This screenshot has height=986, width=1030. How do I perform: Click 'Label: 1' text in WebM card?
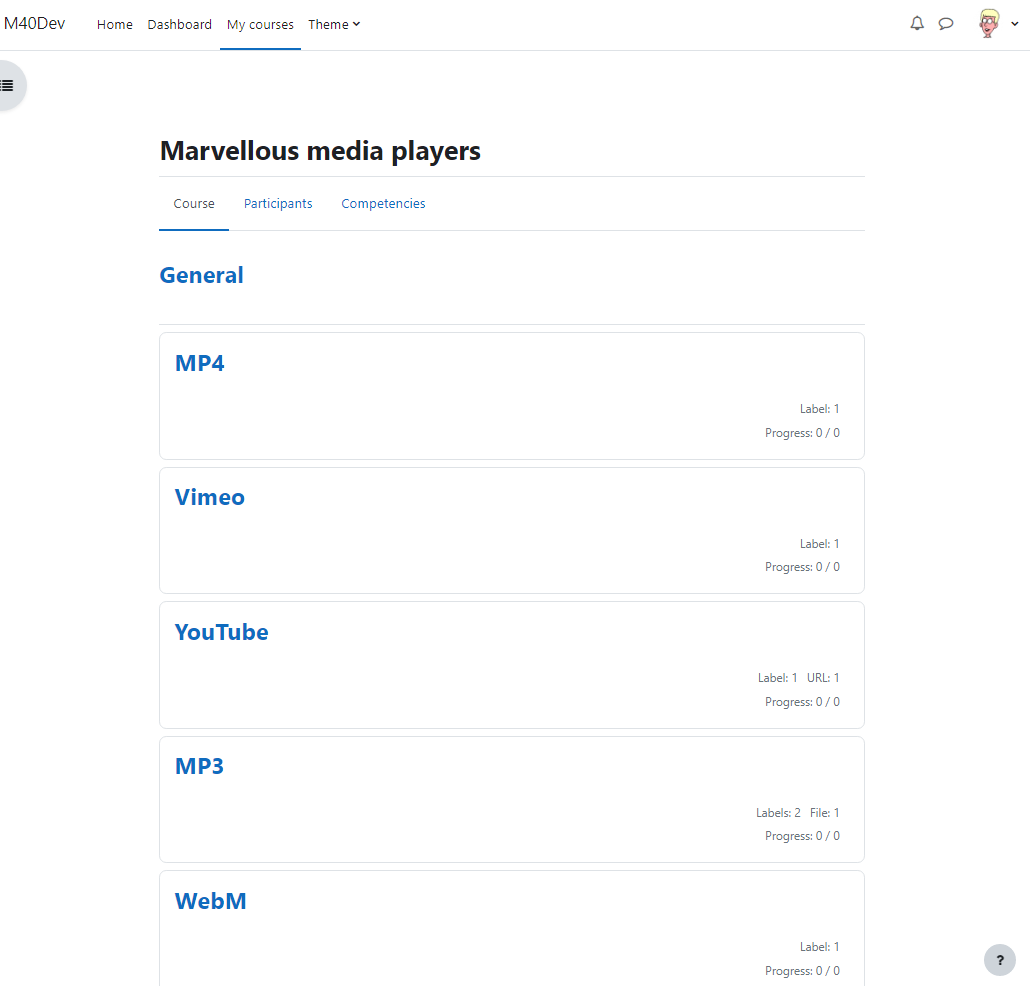pyautogui.click(x=819, y=947)
